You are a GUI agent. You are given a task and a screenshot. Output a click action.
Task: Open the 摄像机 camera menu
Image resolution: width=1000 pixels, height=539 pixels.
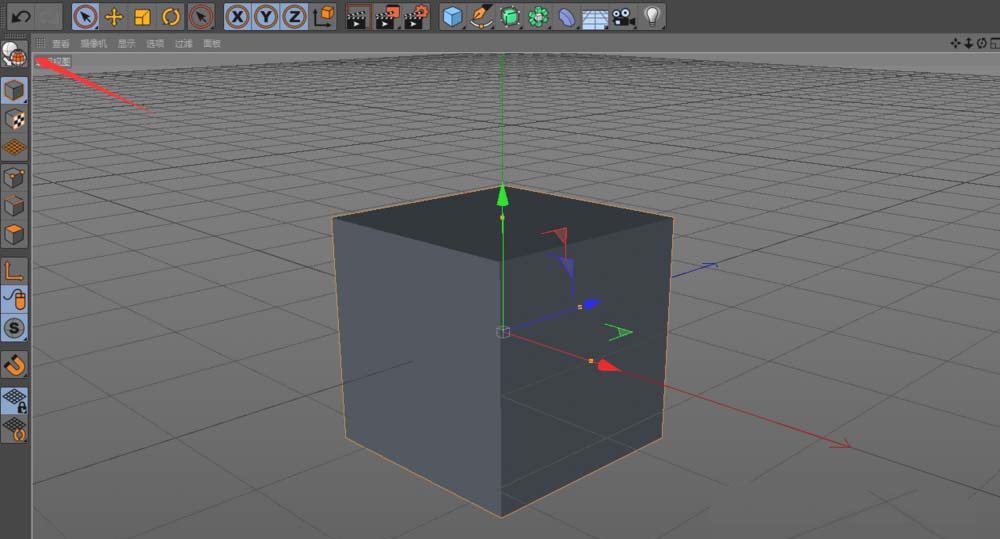point(92,44)
